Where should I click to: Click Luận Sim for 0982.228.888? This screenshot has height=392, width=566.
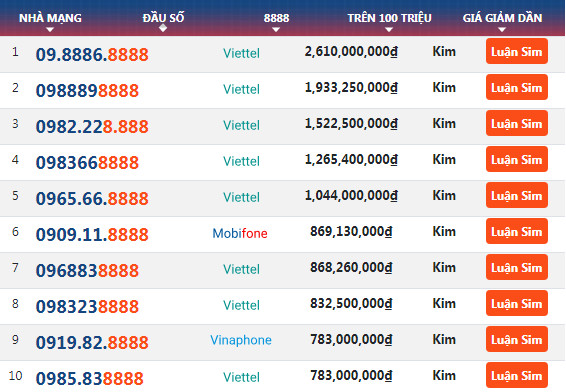point(517,123)
